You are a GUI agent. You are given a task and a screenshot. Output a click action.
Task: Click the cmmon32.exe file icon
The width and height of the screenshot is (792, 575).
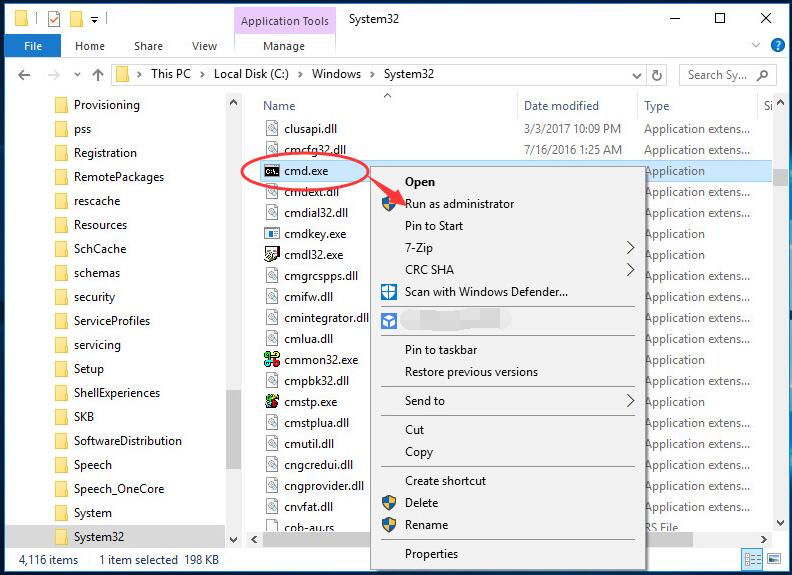point(272,360)
